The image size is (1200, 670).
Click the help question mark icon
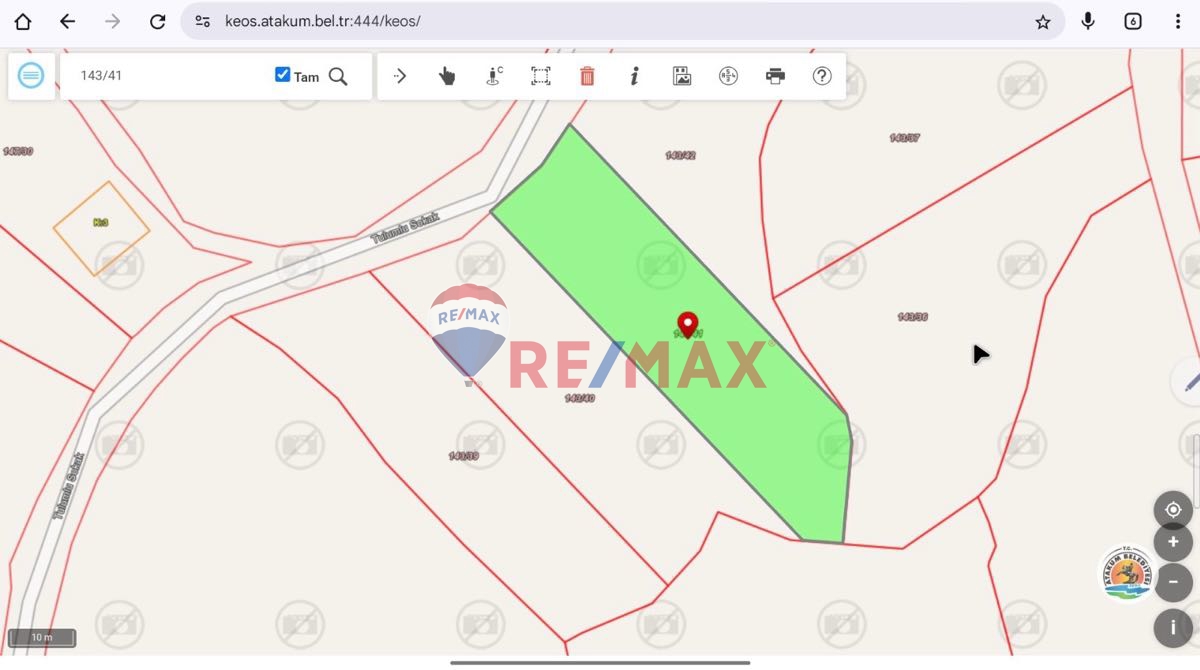click(x=822, y=75)
